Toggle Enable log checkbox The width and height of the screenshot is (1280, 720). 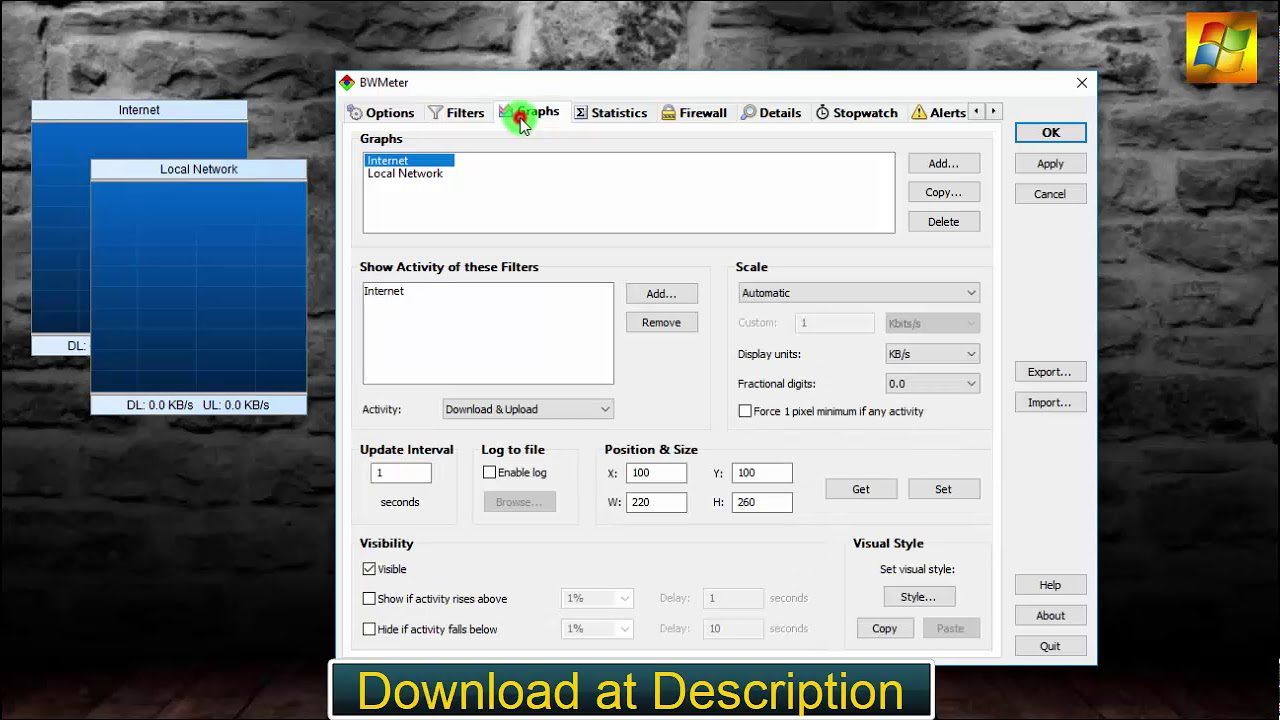[x=489, y=472]
